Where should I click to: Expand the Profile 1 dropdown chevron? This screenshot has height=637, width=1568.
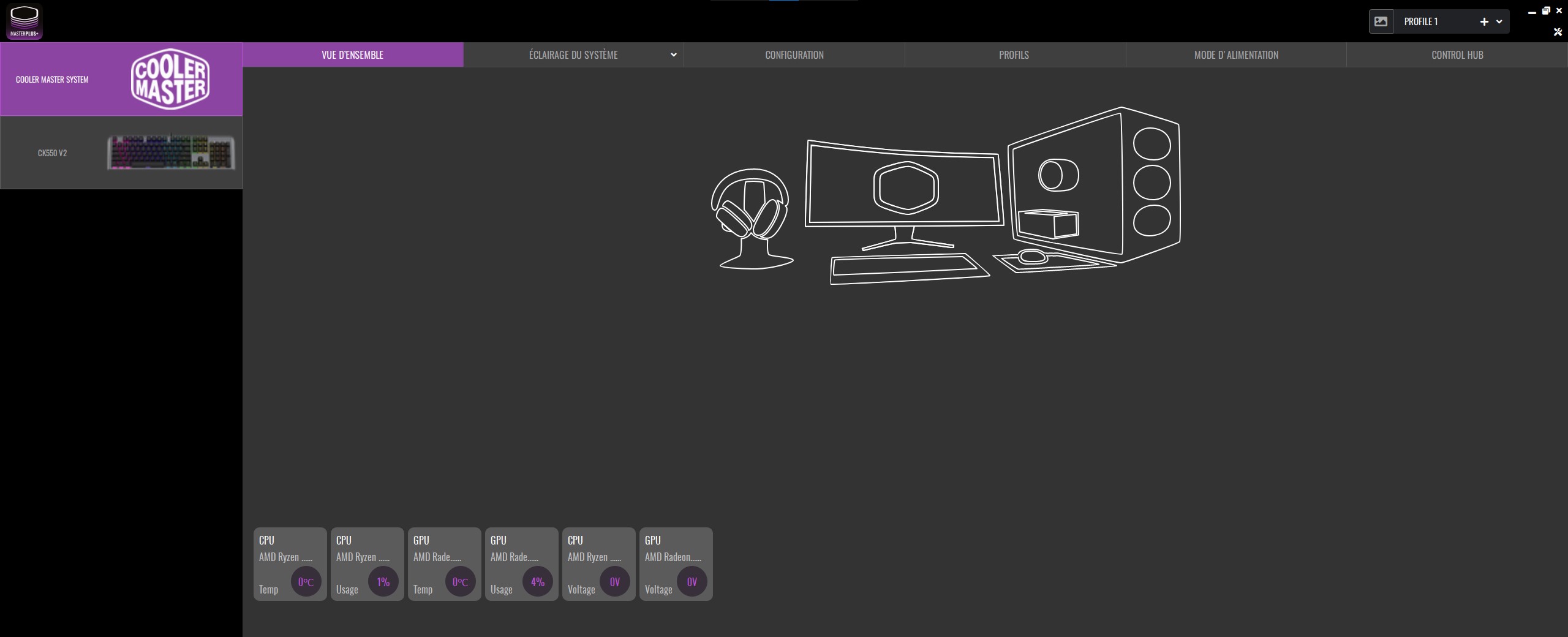click(x=1499, y=21)
